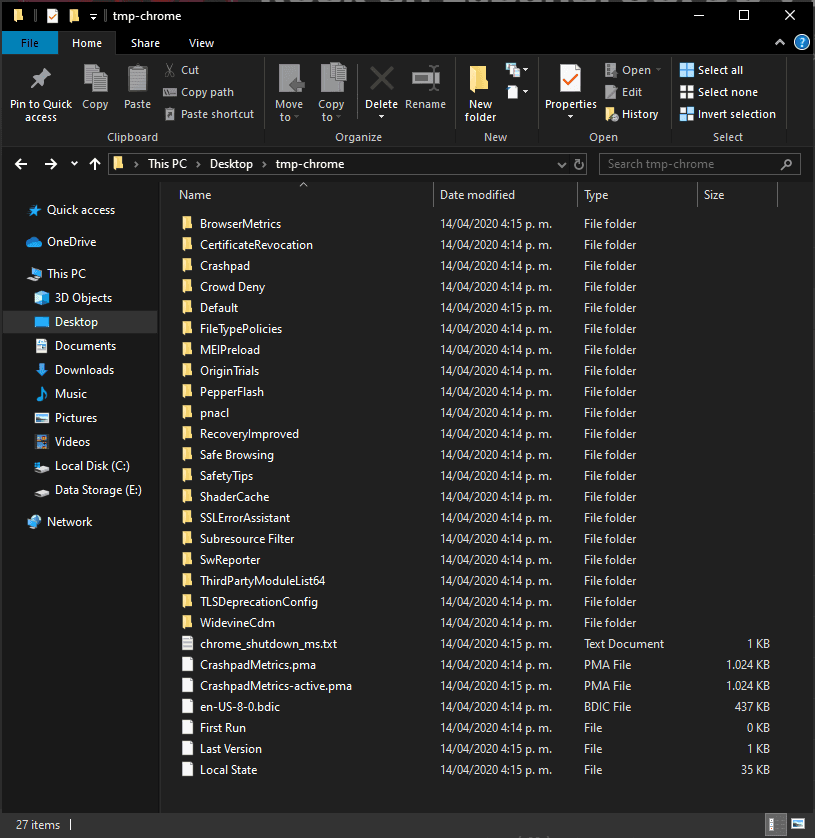Switch to large thumbnails view in status bar
This screenshot has height=838, width=815.
pyautogui.click(x=798, y=825)
